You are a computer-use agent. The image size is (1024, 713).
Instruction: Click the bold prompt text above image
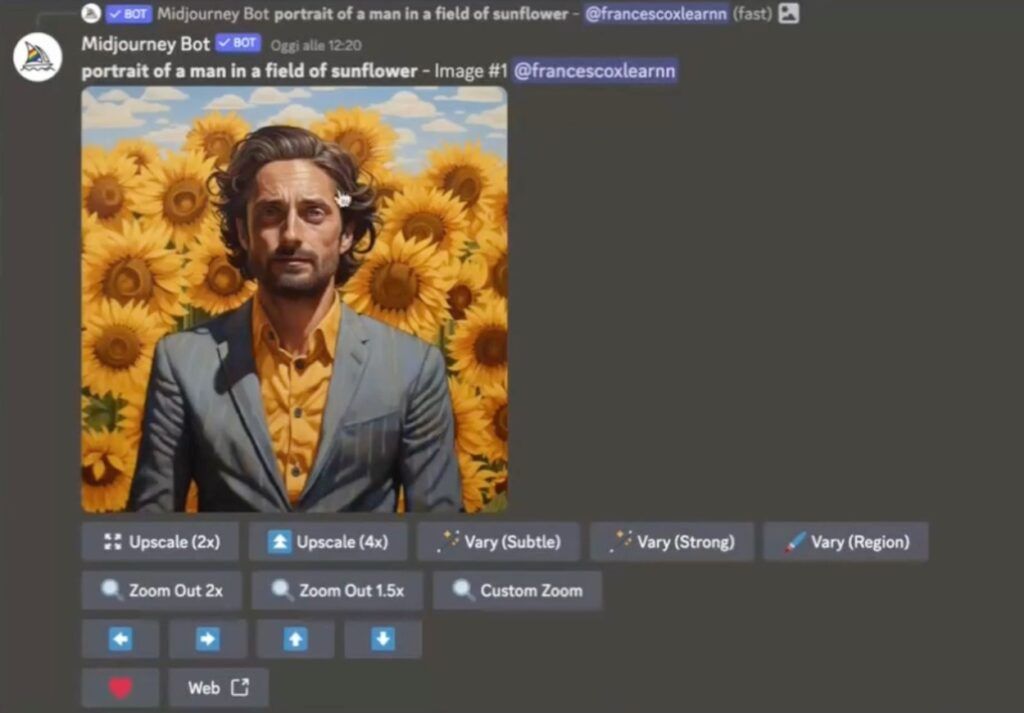pyautogui.click(x=249, y=71)
